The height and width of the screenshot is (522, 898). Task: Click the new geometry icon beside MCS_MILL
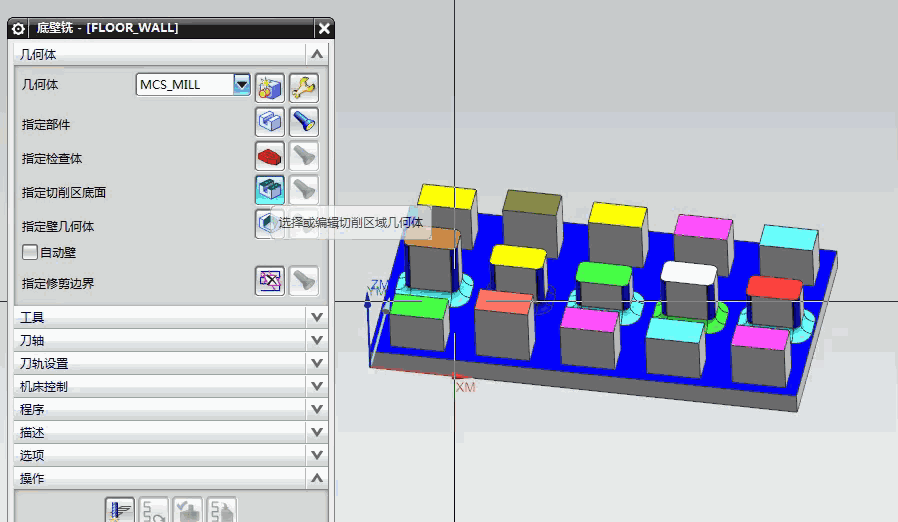tap(270, 88)
